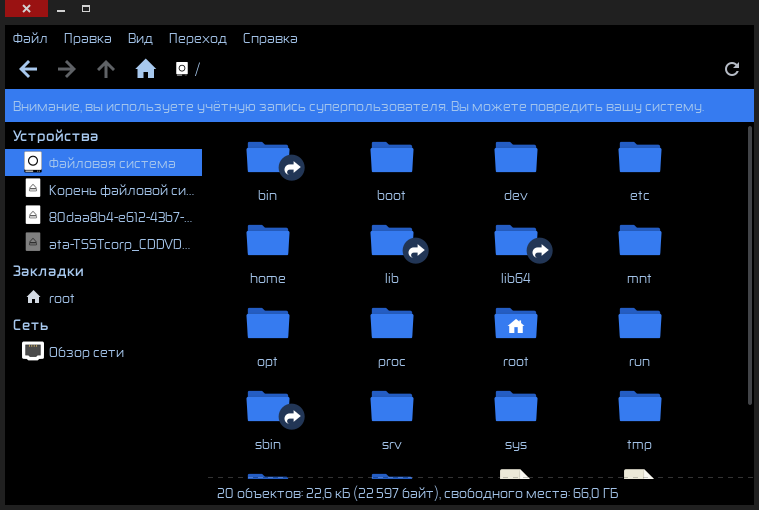Screen dimensions: 759x510
Task: Select the lib64 symlink folder
Action: point(516,240)
